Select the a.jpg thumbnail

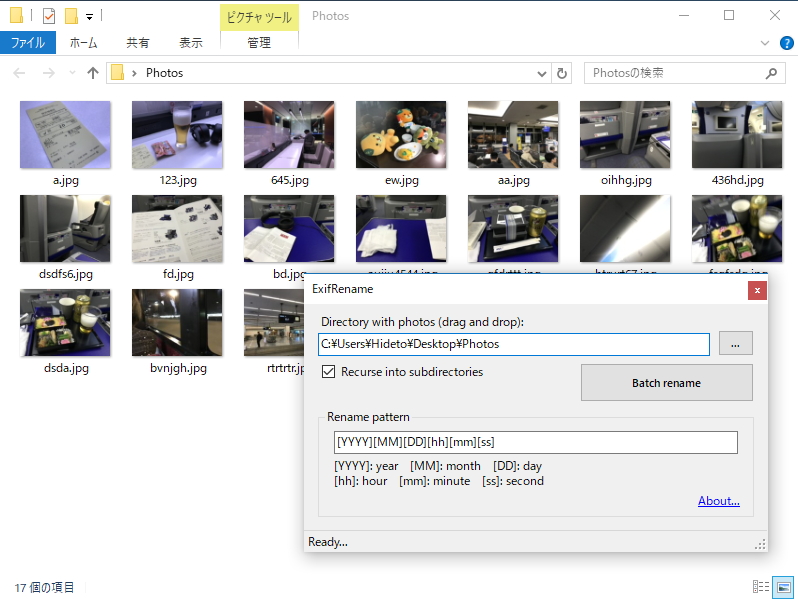pos(65,135)
